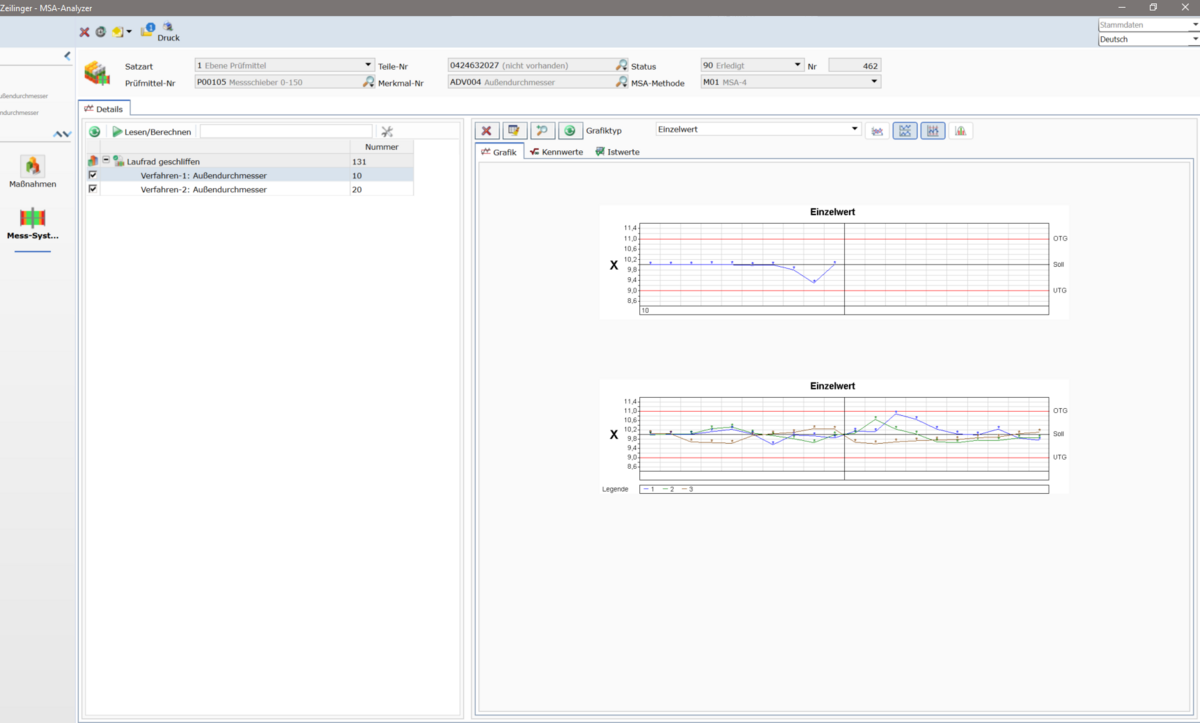
Task: Click the red X button in the chart toolbar
Action: click(487, 131)
